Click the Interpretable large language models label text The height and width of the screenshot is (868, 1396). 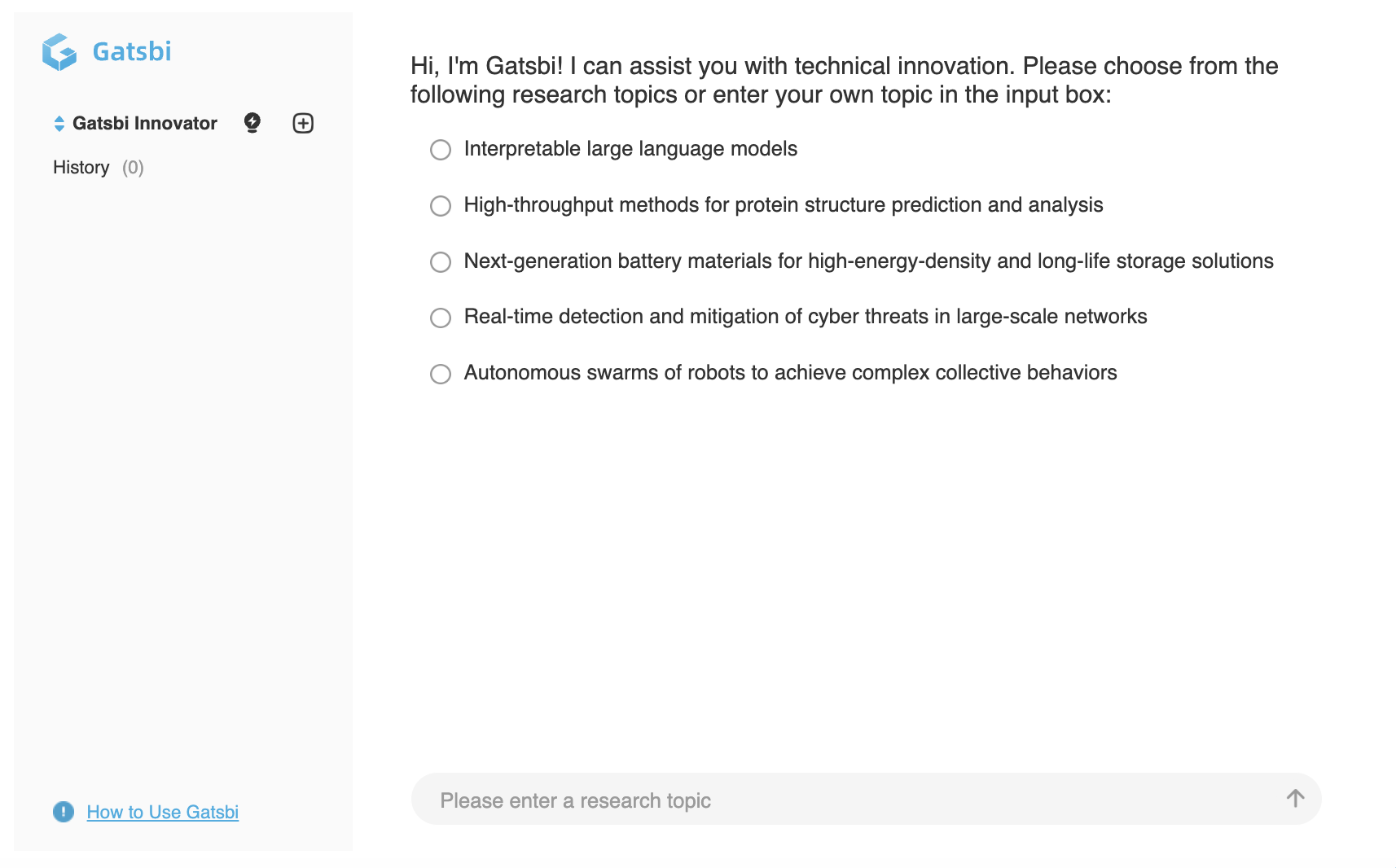click(x=630, y=149)
